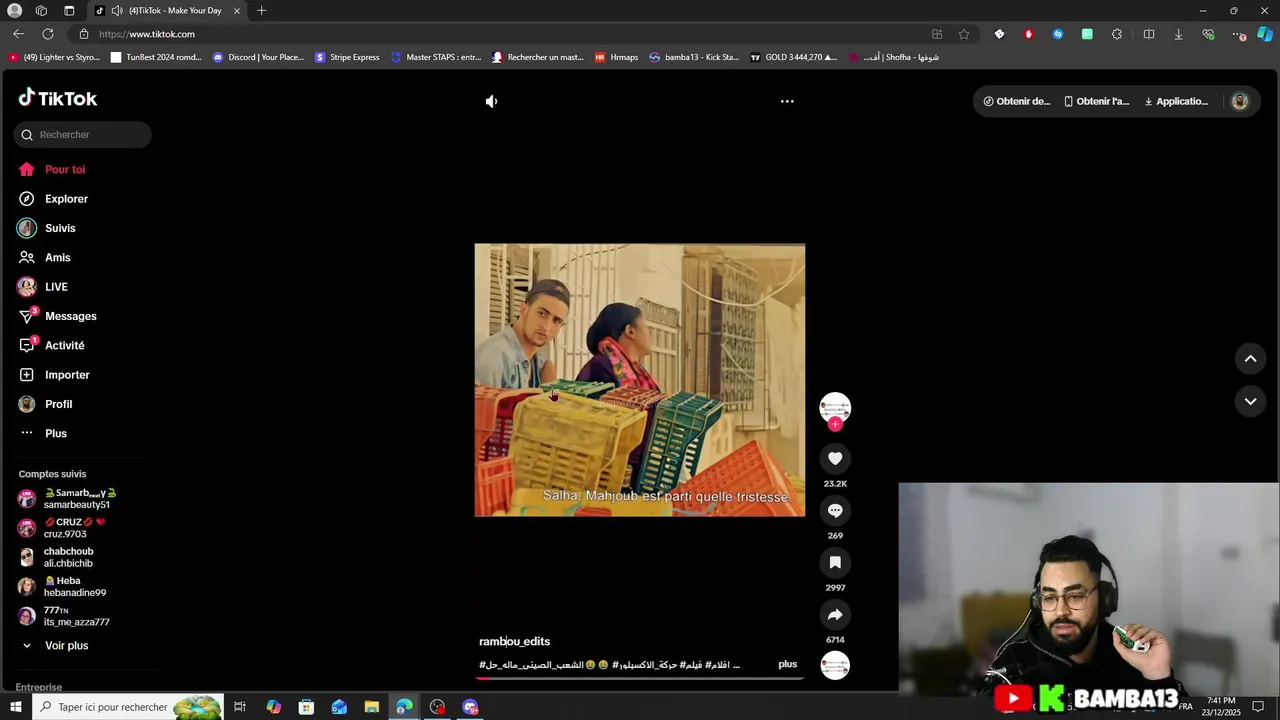Image resolution: width=1280 pixels, height=720 pixels.
Task: Expand caption with plus link
Action: point(788,664)
